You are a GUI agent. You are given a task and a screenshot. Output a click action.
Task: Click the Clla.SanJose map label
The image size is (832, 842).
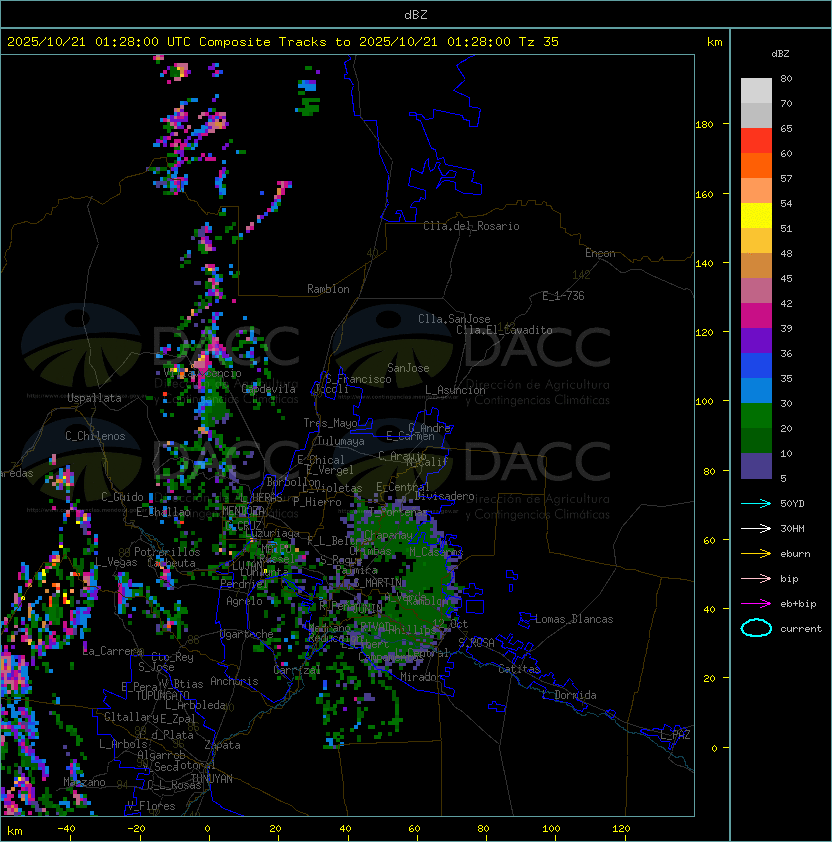pos(454,319)
